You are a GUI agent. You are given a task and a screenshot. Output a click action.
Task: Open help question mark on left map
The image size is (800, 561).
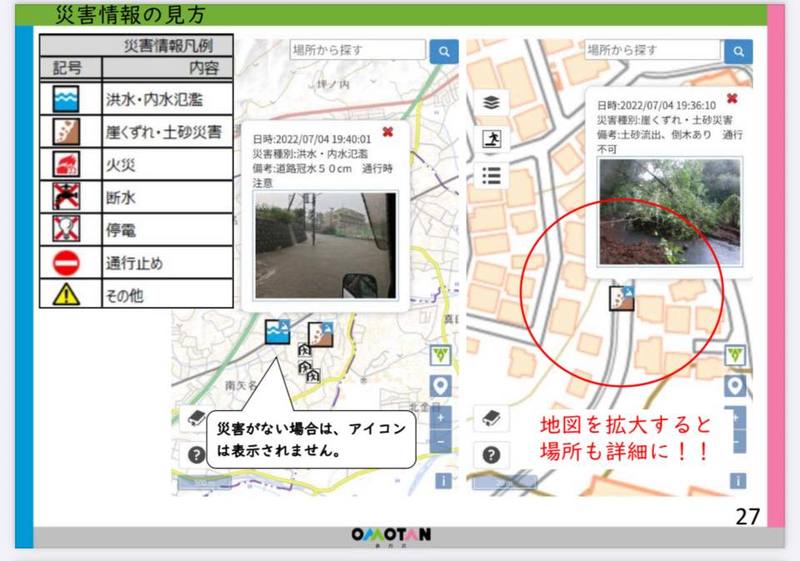(x=197, y=453)
